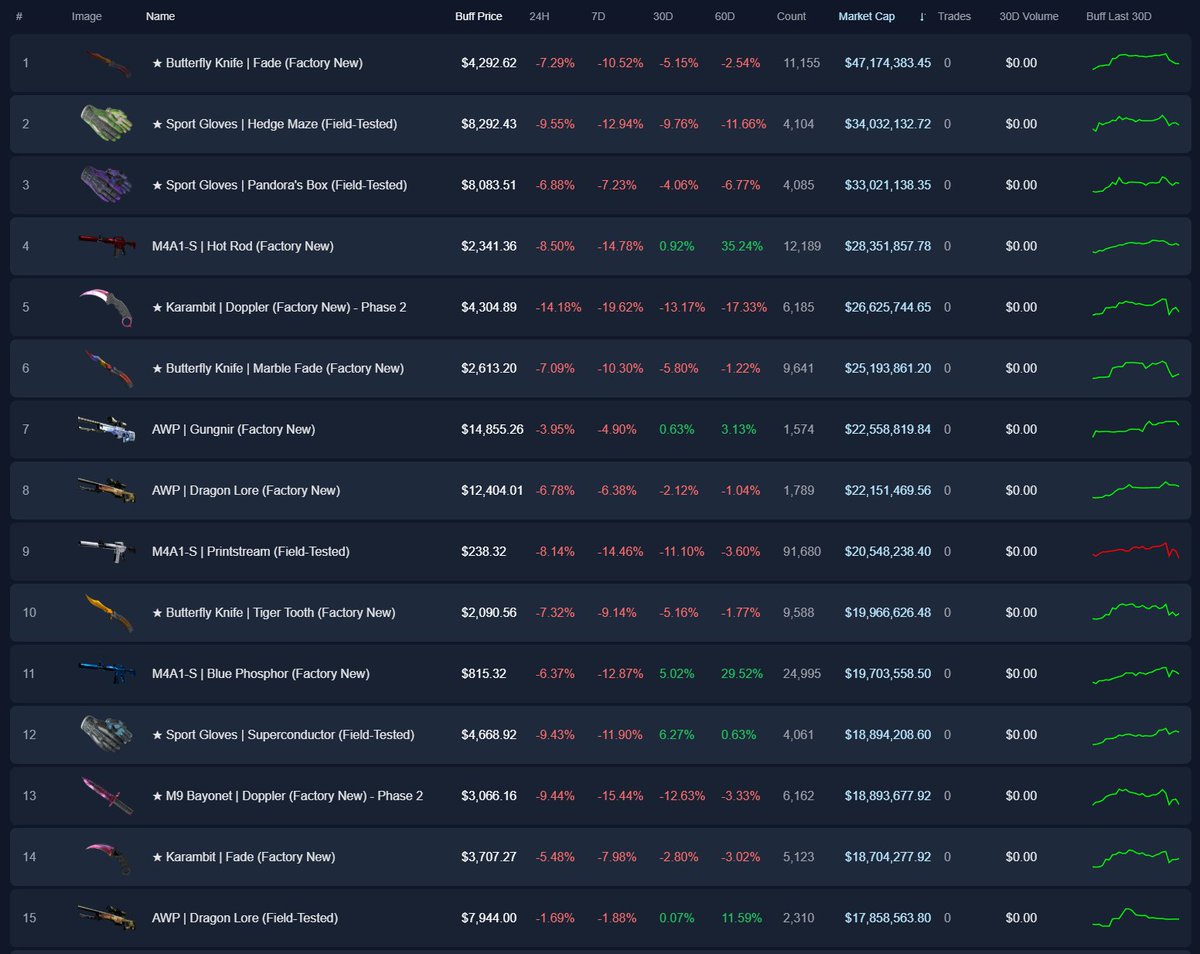Open AWP Gungnir item image
1200x954 pixels.
coord(106,429)
